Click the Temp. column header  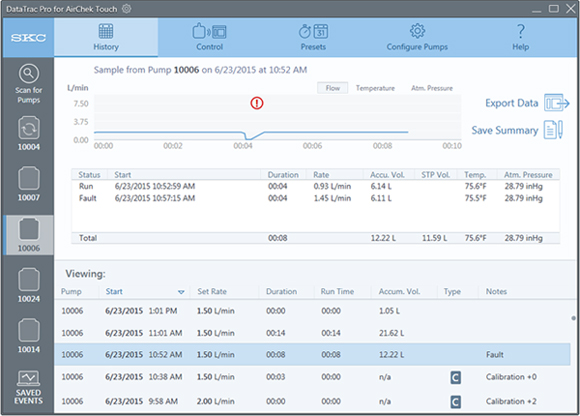click(x=475, y=175)
